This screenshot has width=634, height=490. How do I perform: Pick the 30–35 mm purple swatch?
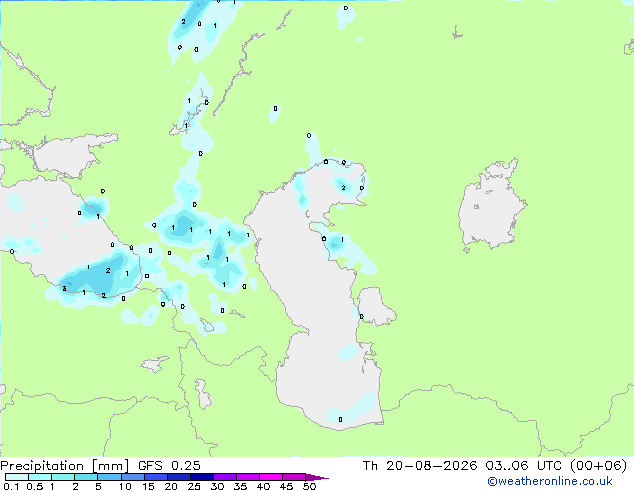point(225,477)
